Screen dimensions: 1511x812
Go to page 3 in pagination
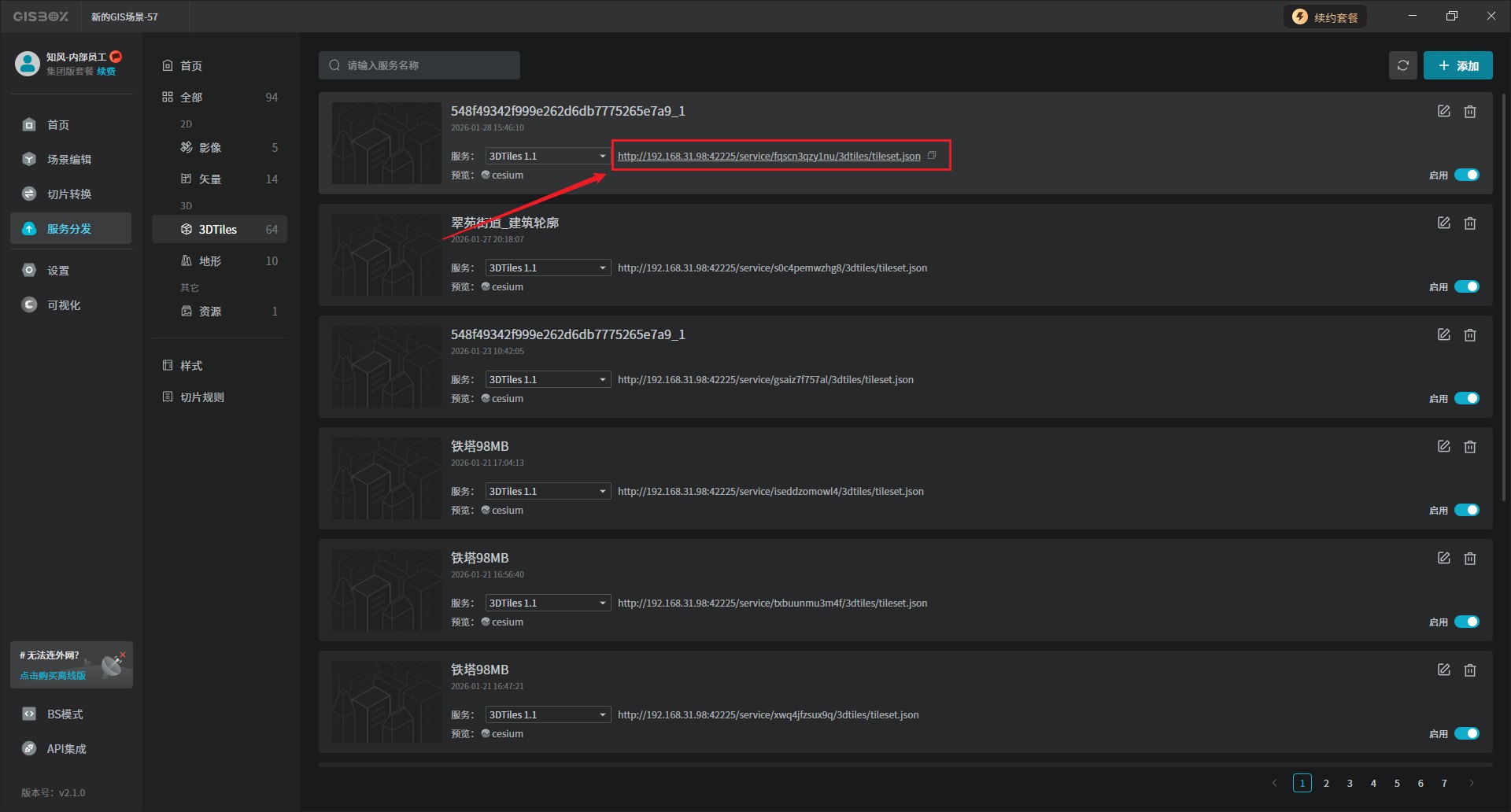pyautogui.click(x=1350, y=784)
